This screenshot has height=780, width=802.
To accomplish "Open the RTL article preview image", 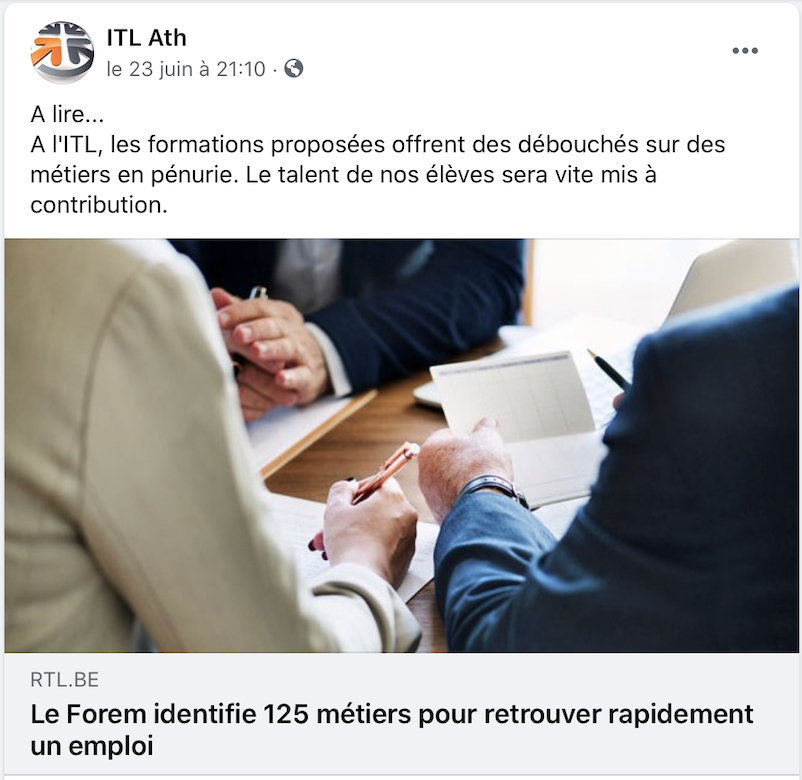I will tap(402, 445).
